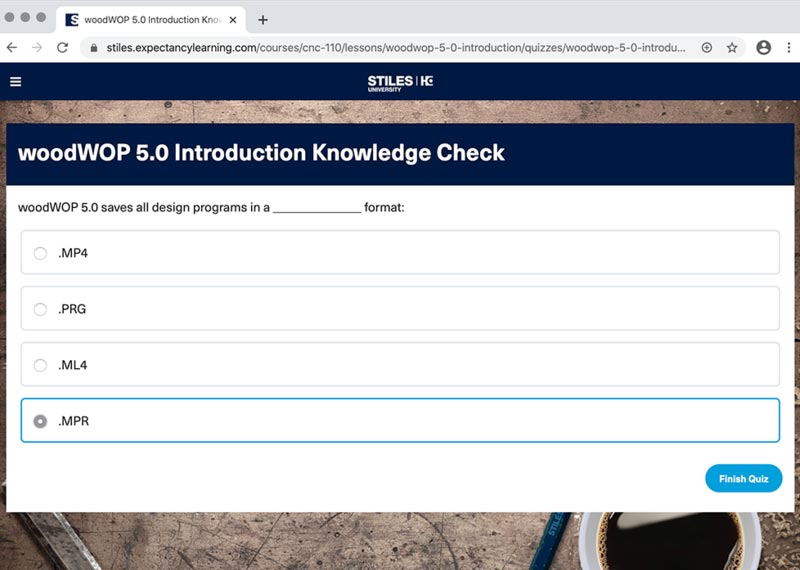Select the woodWOP 5.0 Introduction Knowledge Check browser tab
This screenshot has height=570, width=800.
click(151, 20)
